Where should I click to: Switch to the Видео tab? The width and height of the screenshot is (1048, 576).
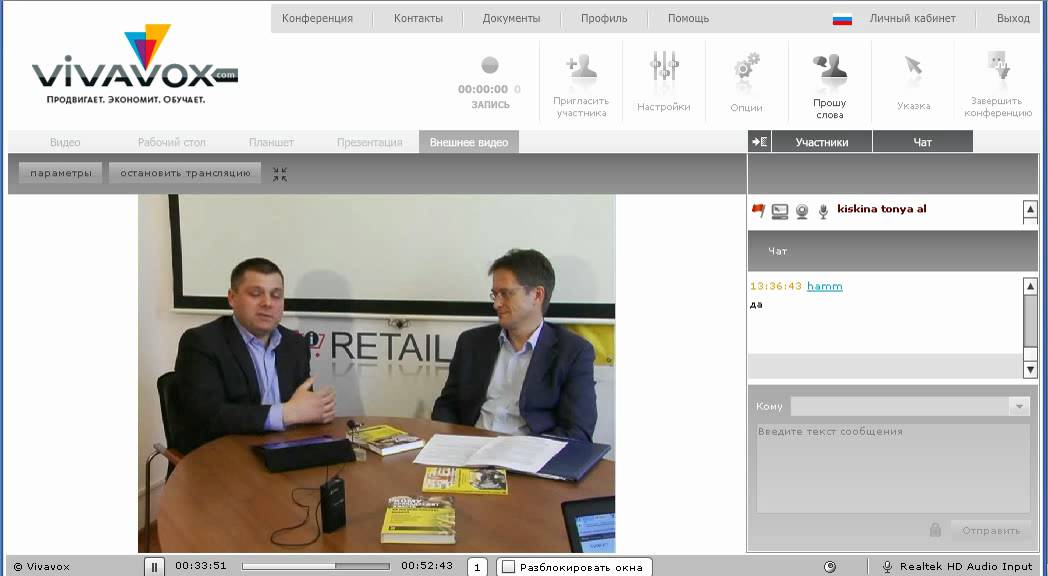(65, 142)
